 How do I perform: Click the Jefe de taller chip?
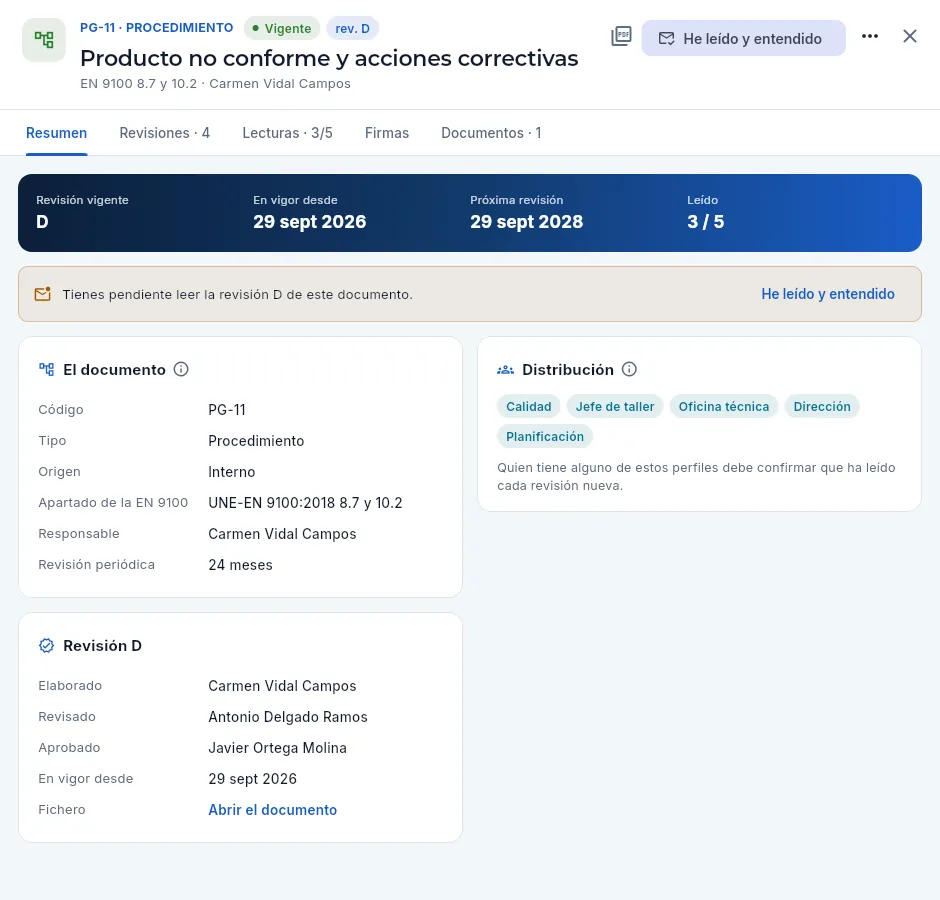(614, 407)
